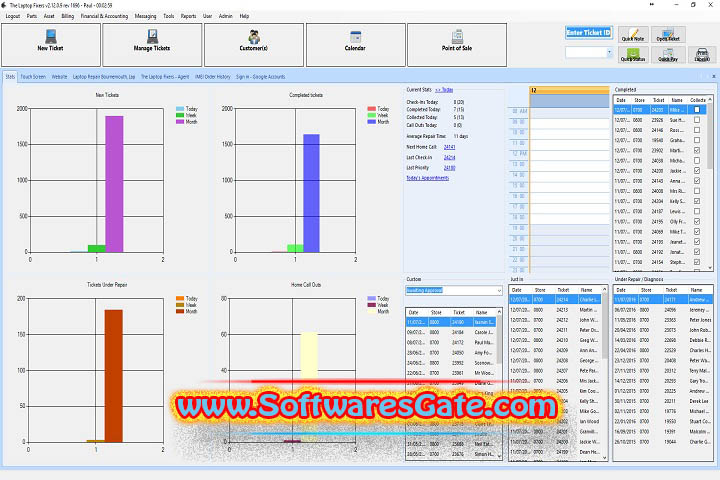Click the Last Check-In ticket link
720x480 pixels.
click(450, 158)
